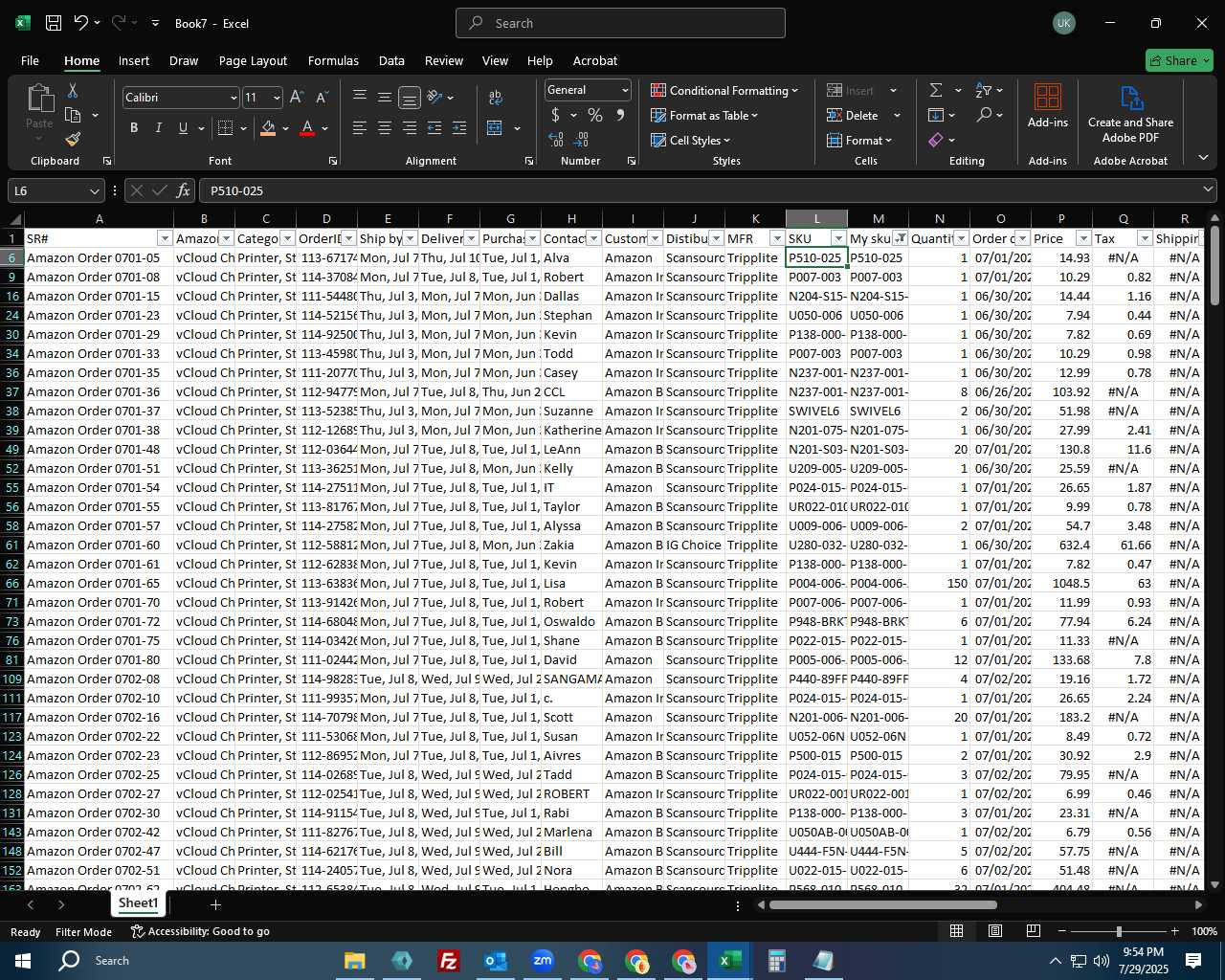This screenshot has width=1225, height=980.
Task: Apply the yellow fill color
Action: pyautogui.click(x=268, y=128)
